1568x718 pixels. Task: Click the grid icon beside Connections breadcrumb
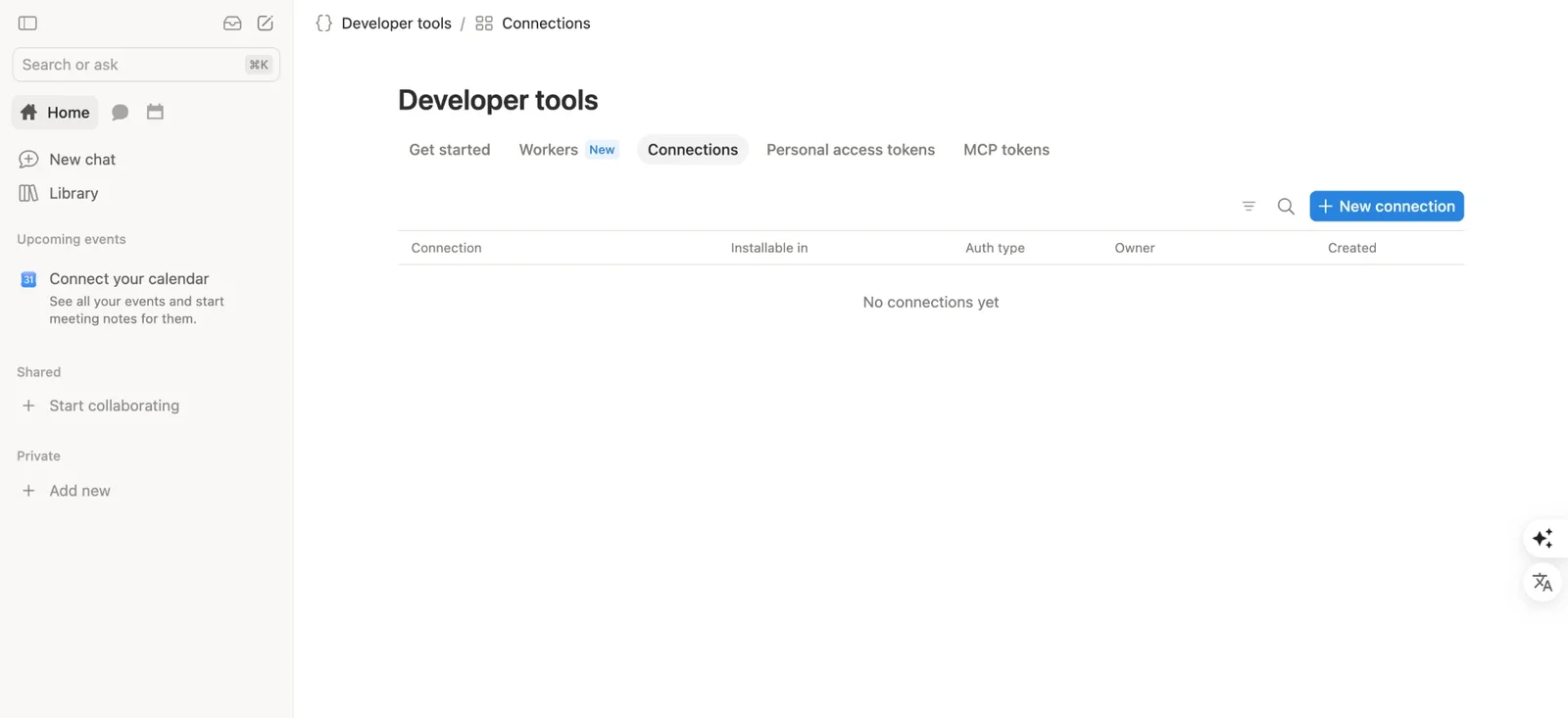coord(484,23)
